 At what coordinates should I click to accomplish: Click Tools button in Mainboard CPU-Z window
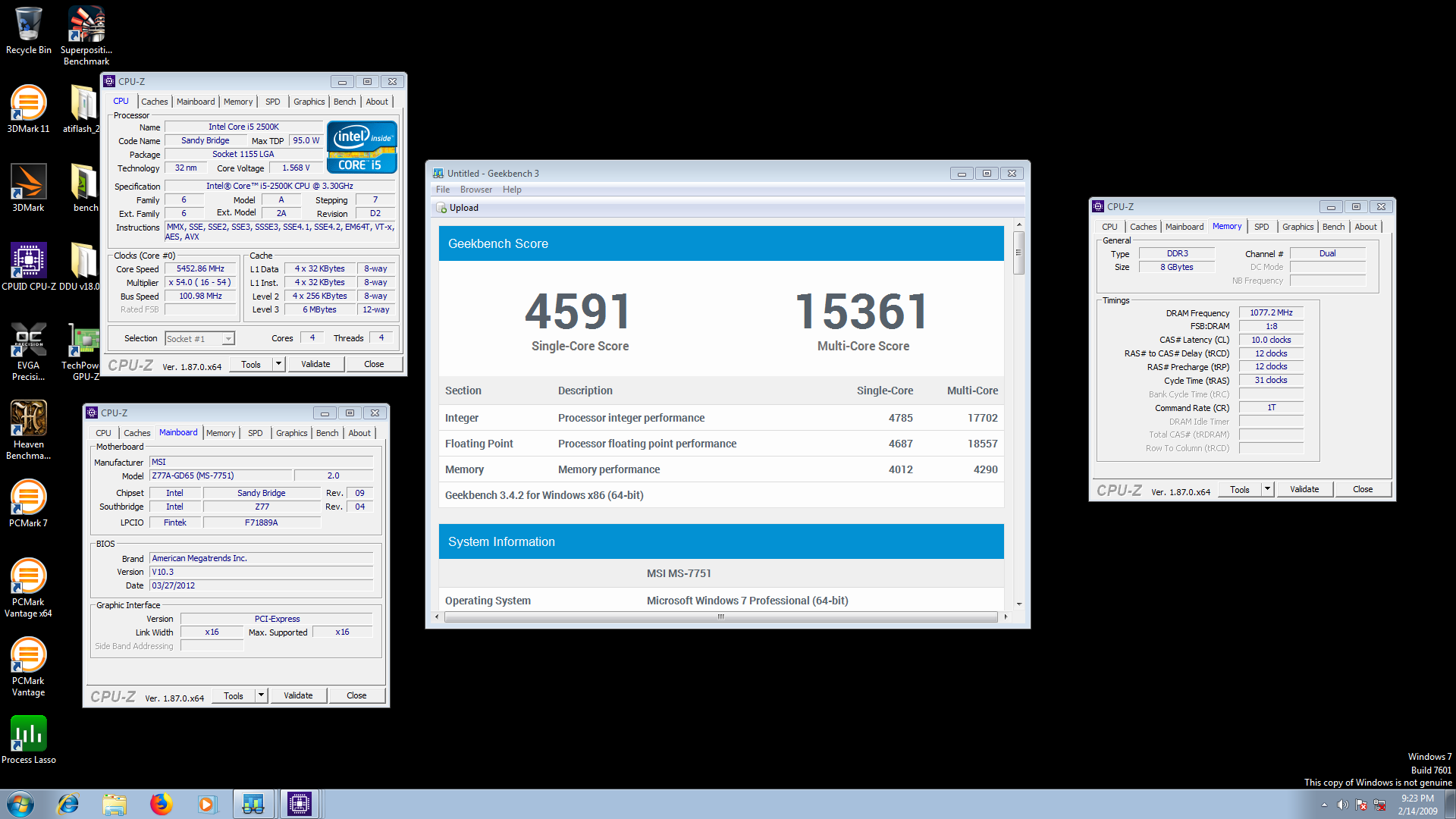[234, 695]
